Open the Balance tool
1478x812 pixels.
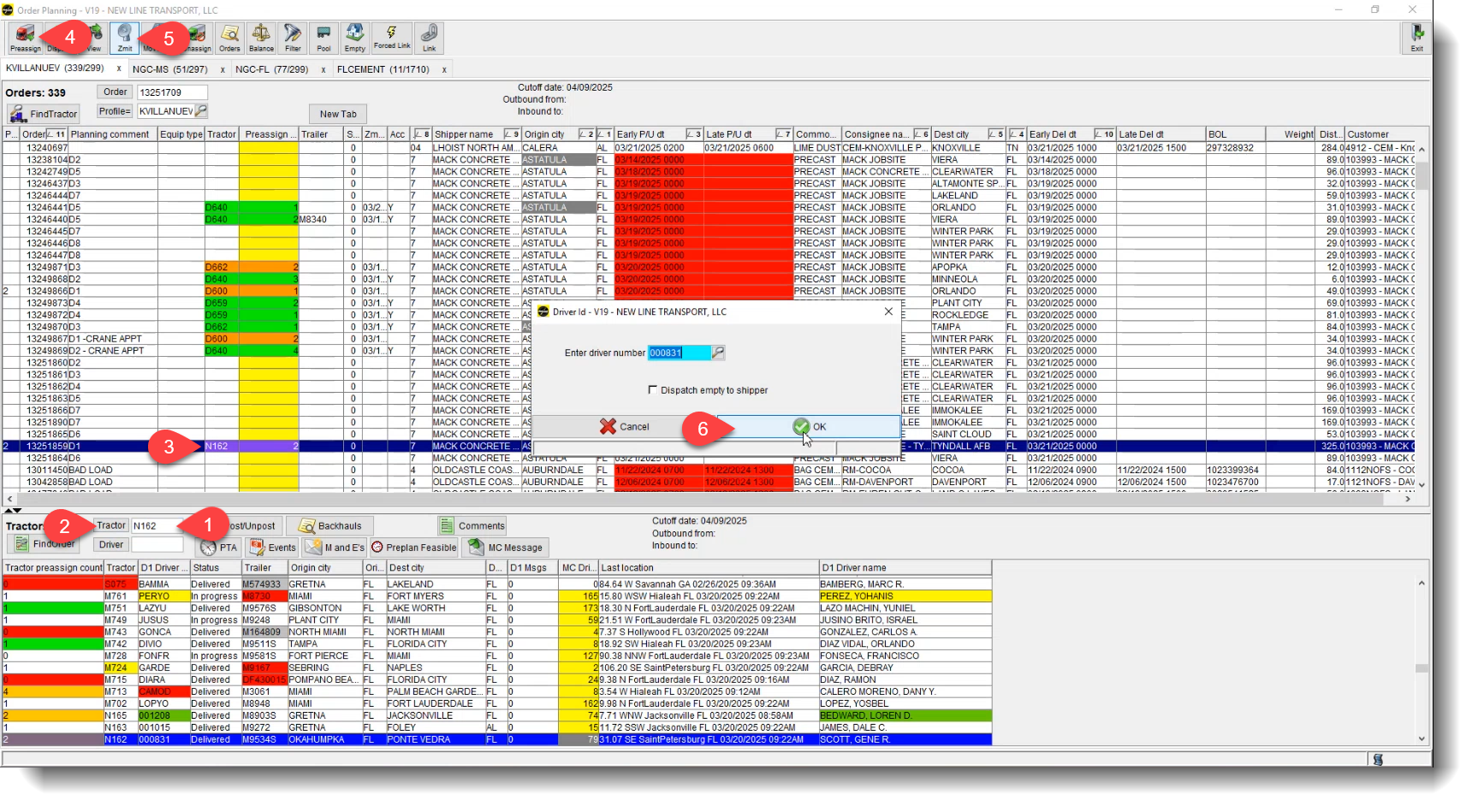(x=260, y=38)
